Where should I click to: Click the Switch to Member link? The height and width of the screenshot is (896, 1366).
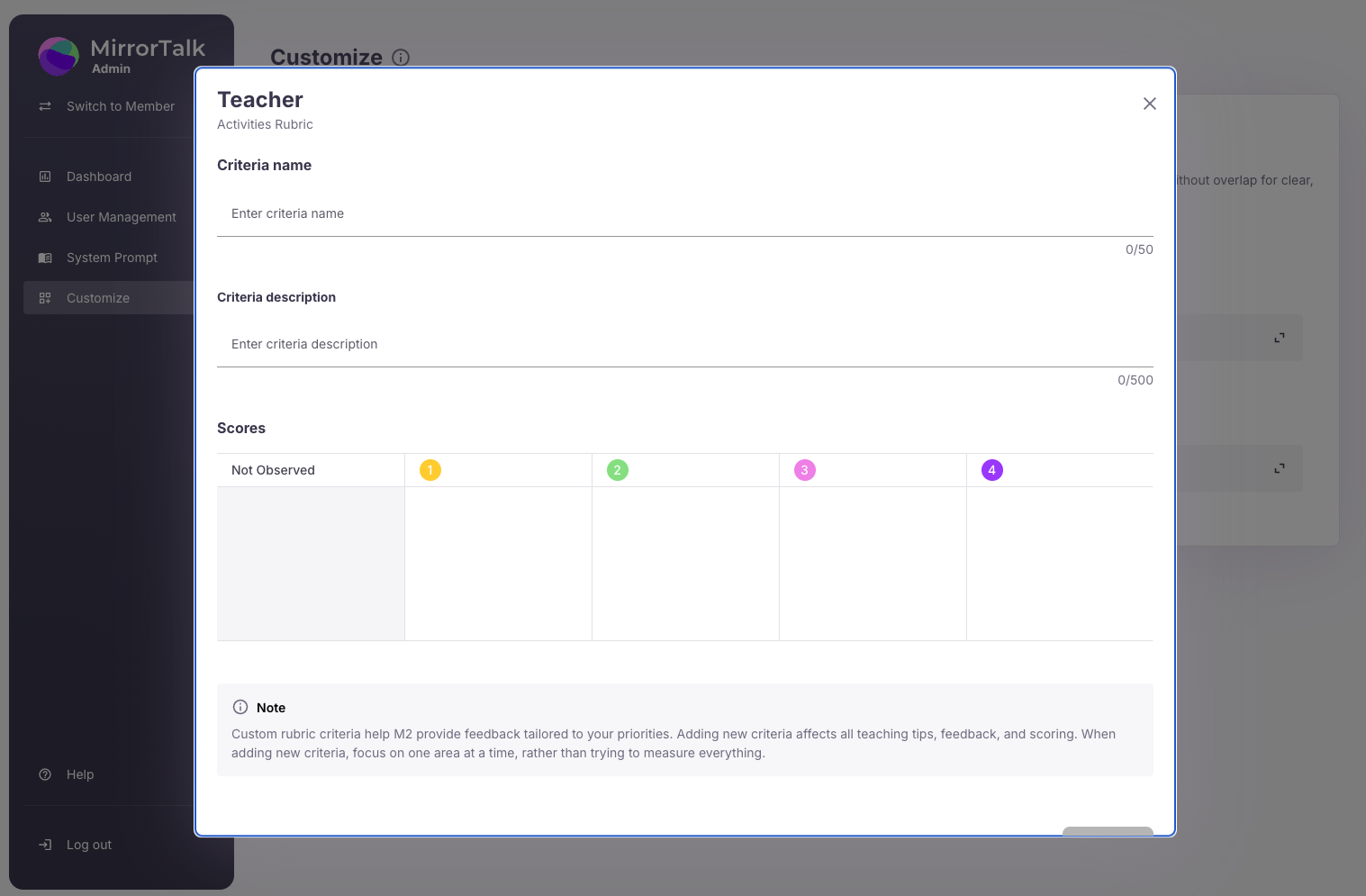click(121, 106)
